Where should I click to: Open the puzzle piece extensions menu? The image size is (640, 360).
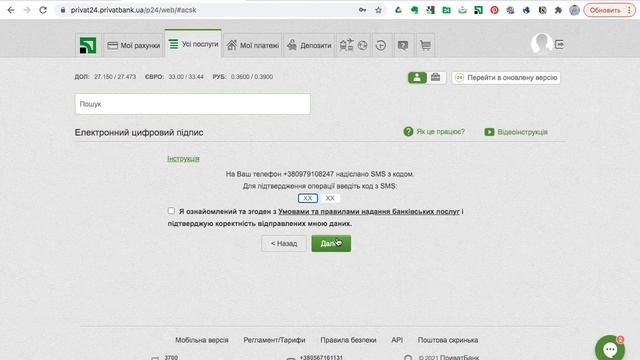(x=558, y=10)
